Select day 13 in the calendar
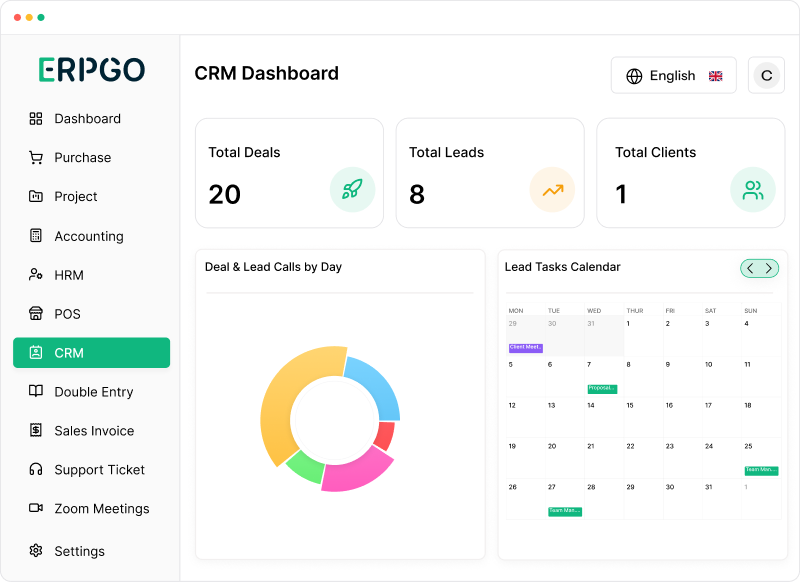 (552, 406)
